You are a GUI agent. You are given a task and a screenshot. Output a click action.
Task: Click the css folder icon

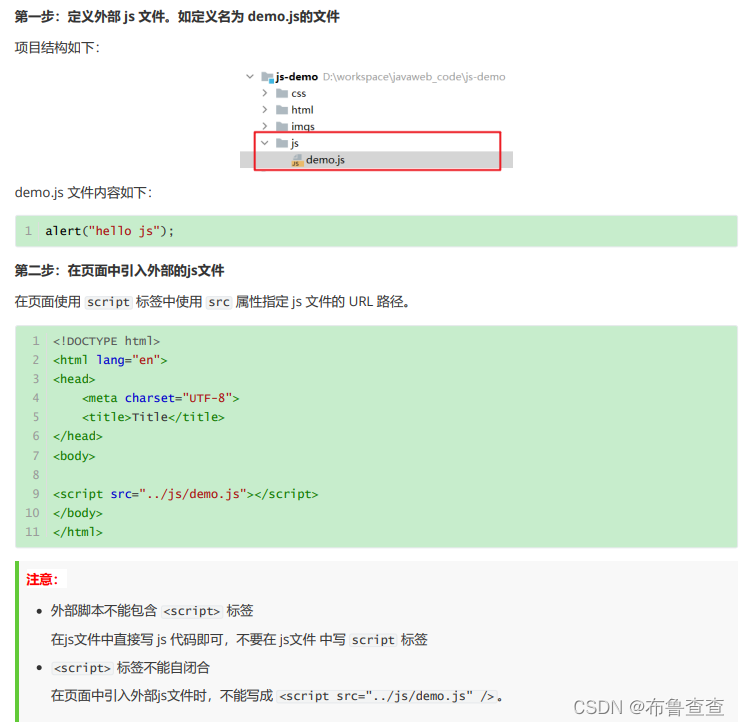tap(282, 93)
